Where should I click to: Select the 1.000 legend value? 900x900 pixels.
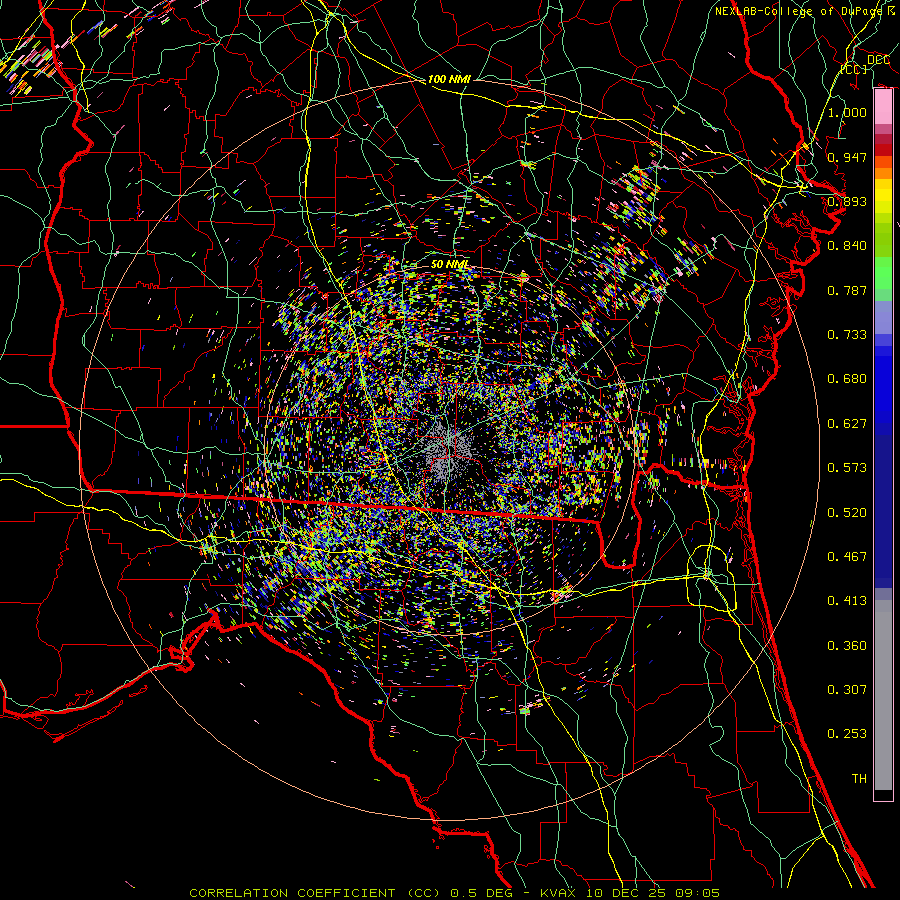[847, 112]
